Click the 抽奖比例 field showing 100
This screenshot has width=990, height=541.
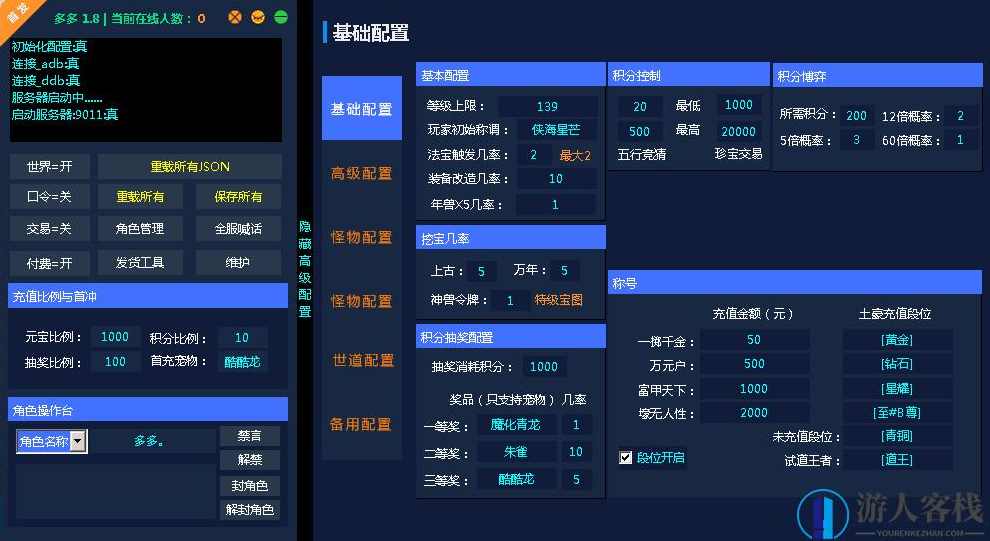115,362
